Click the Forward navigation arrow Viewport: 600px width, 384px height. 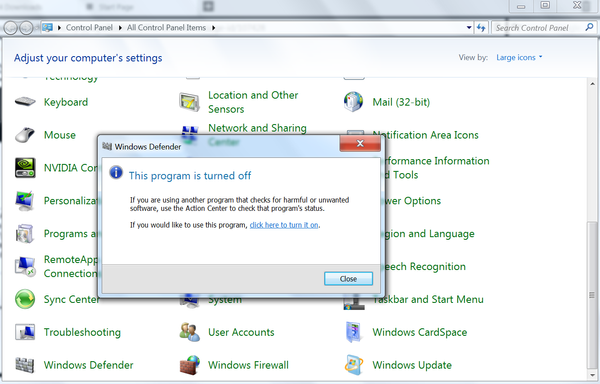click(x=26, y=28)
